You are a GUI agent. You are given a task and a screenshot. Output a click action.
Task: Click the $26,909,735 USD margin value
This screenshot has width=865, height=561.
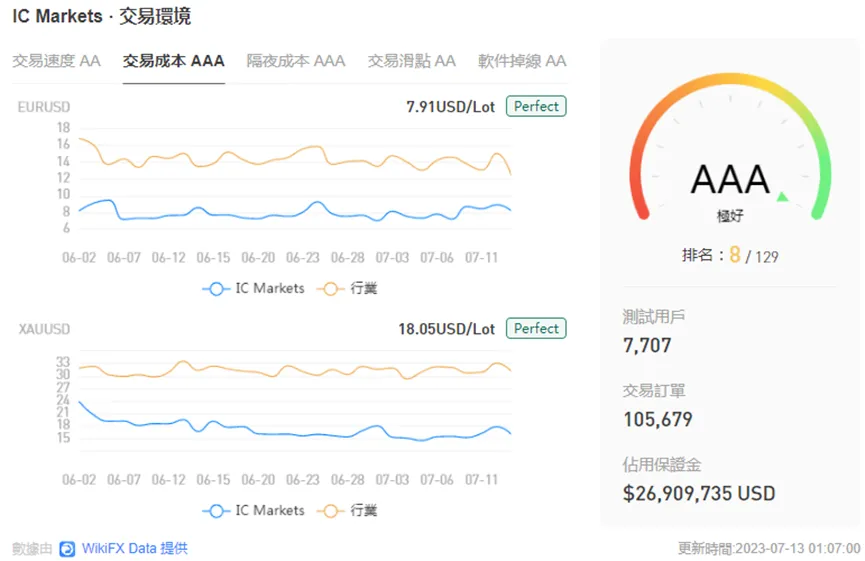pyautogui.click(x=699, y=494)
